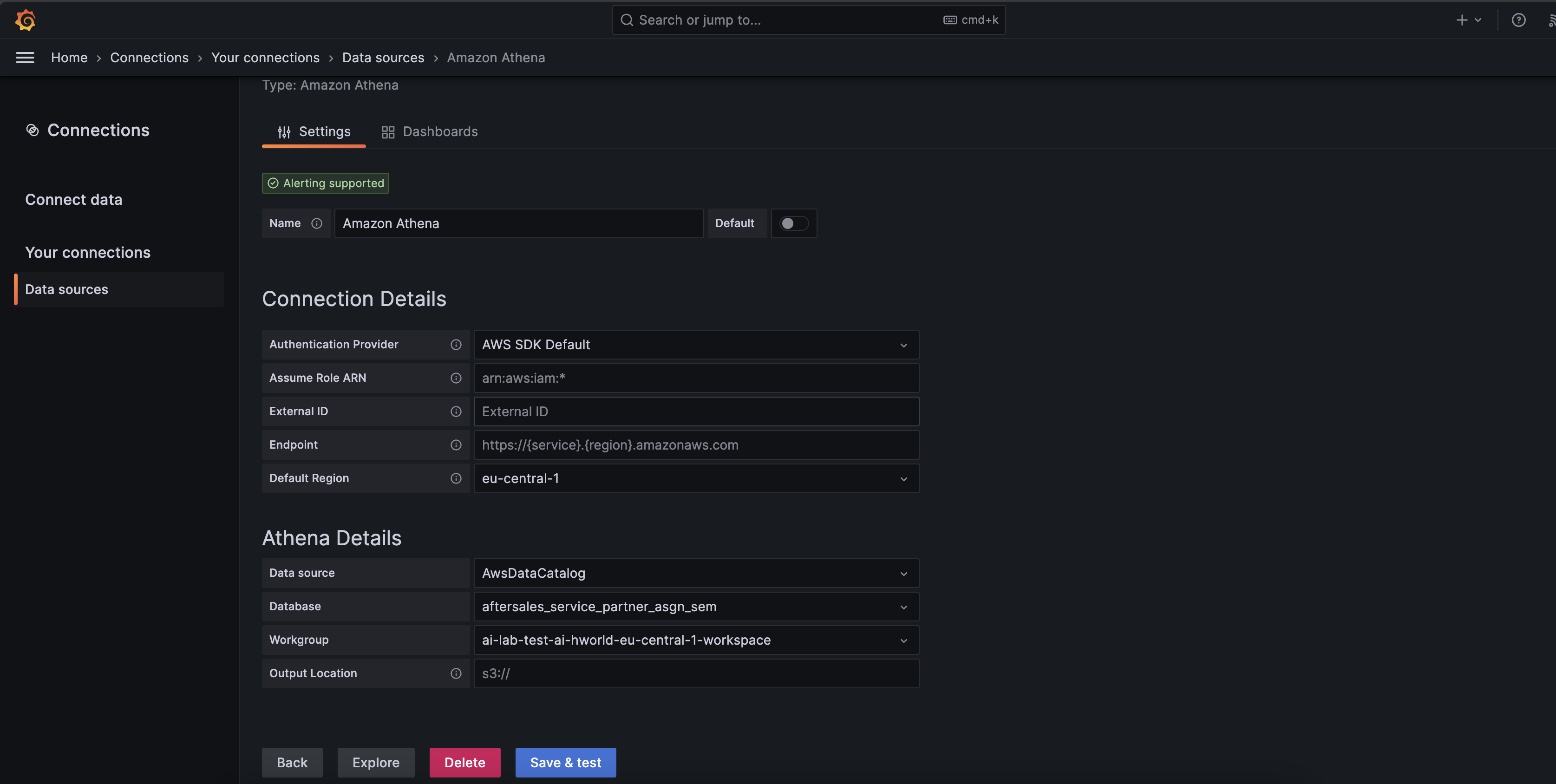Open the Data source AwsDataCatalog dropdown

(x=696, y=573)
